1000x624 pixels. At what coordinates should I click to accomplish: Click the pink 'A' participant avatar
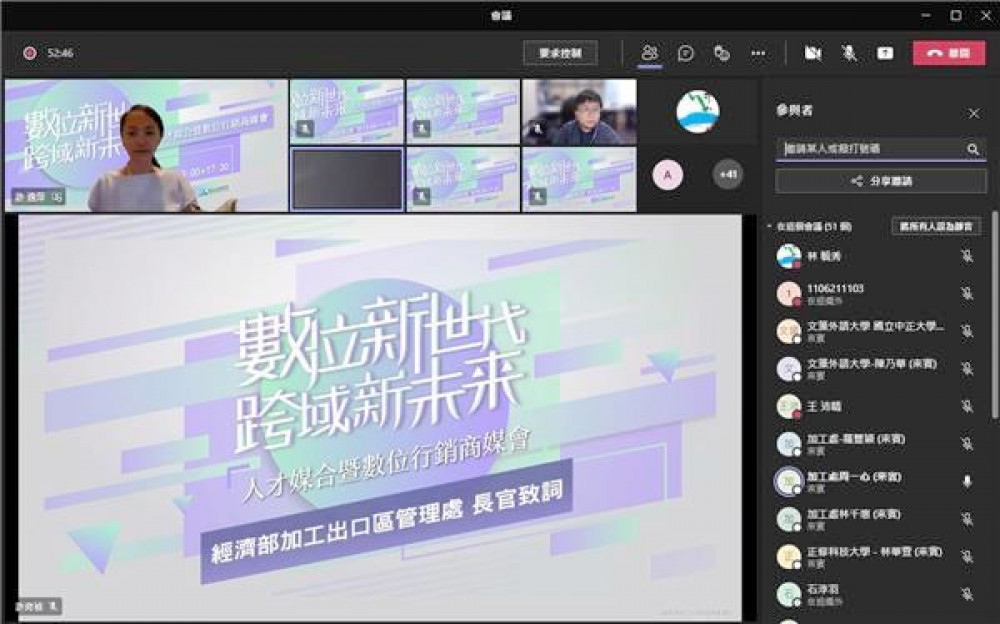coord(668,175)
